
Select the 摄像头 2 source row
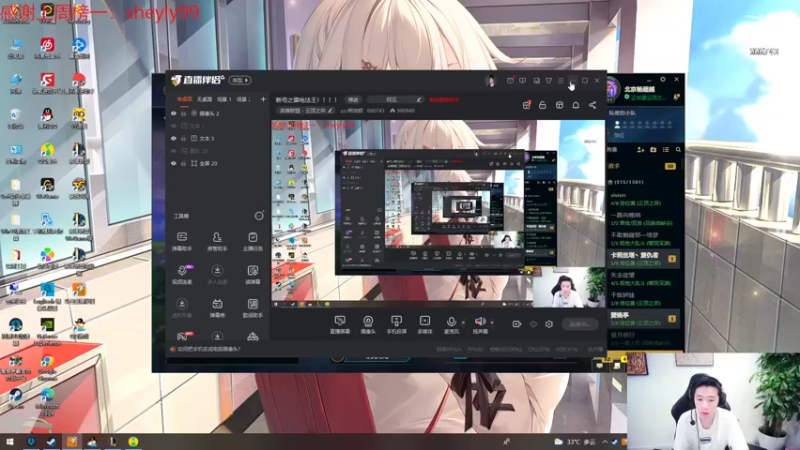[x=218, y=113]
